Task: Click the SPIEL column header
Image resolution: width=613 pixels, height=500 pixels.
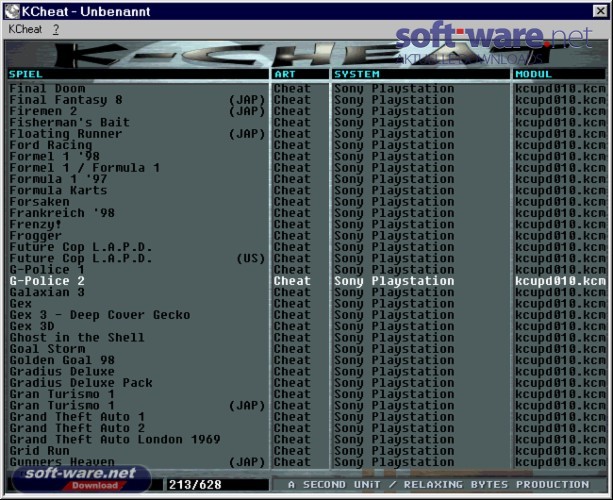Action: tap(138, 74)
